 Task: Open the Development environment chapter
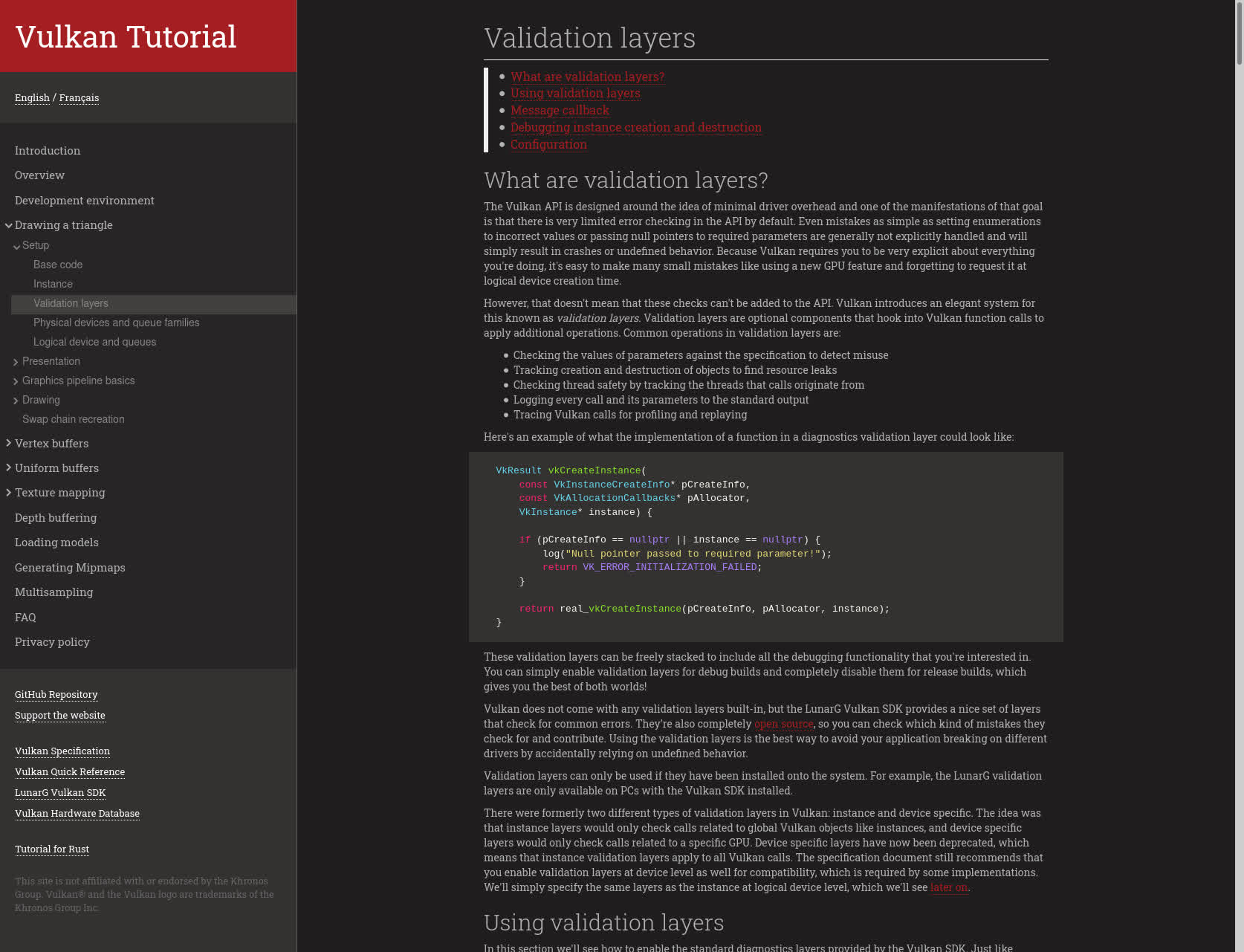pos(85,200)
